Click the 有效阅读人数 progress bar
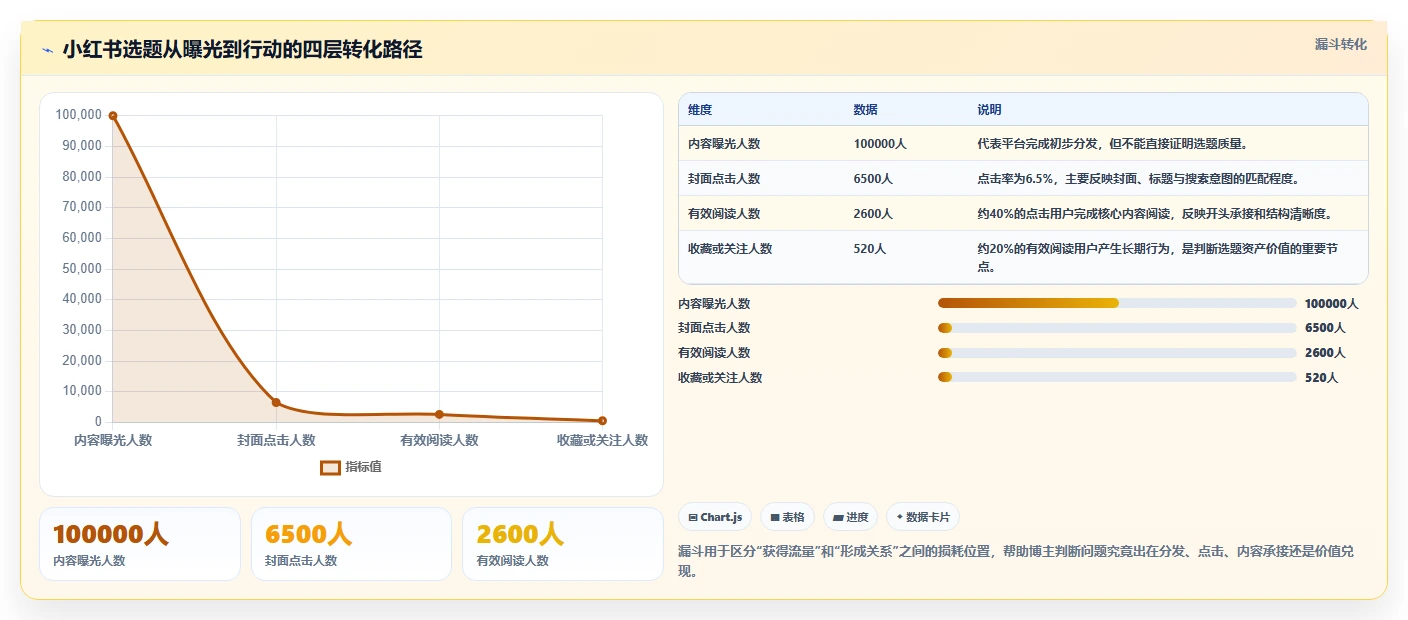Viewport: 1408px width, 620px height. pyautogui.click(x=1117, y=353)
